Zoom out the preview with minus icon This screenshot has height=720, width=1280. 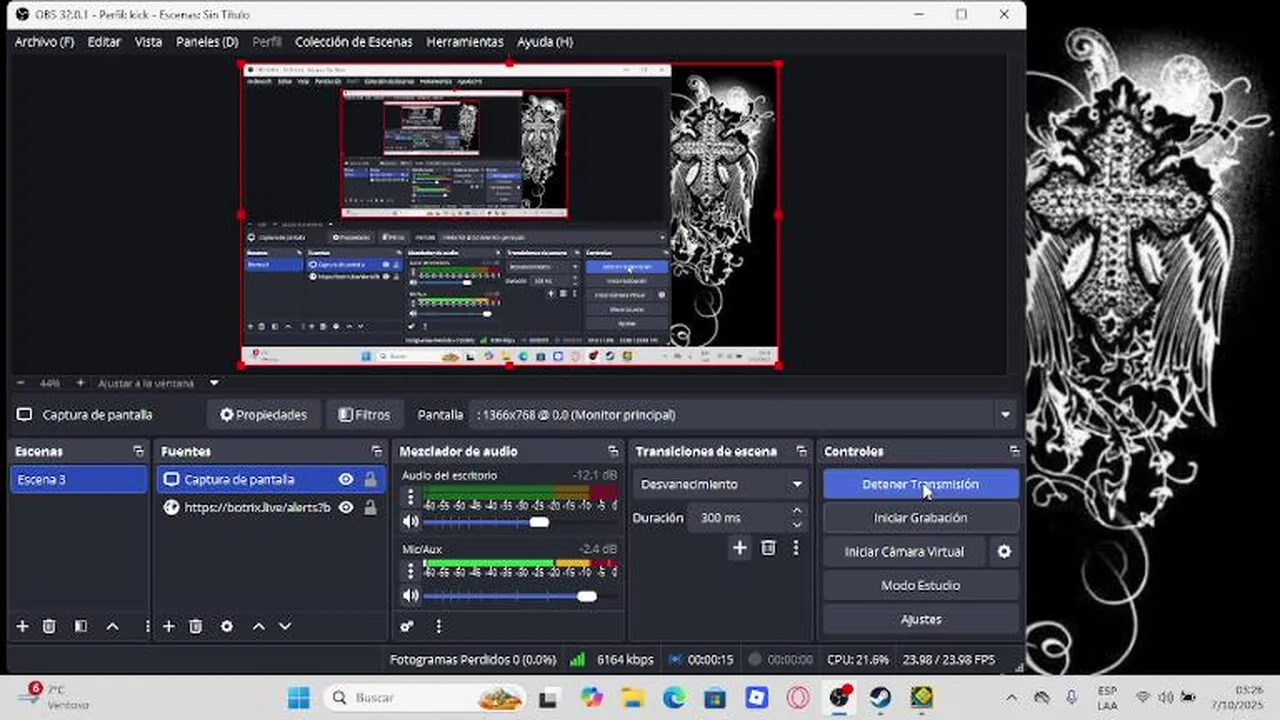21,383
